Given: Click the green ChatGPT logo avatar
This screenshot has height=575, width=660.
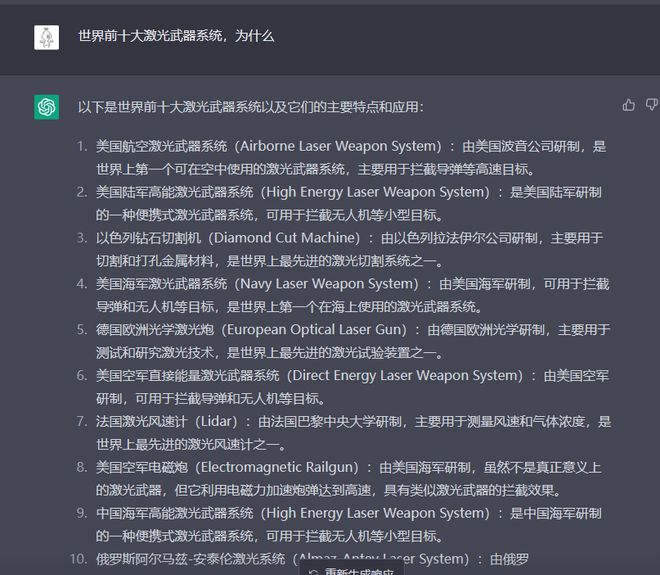Looking at the screenshot, I should point(46,107).
